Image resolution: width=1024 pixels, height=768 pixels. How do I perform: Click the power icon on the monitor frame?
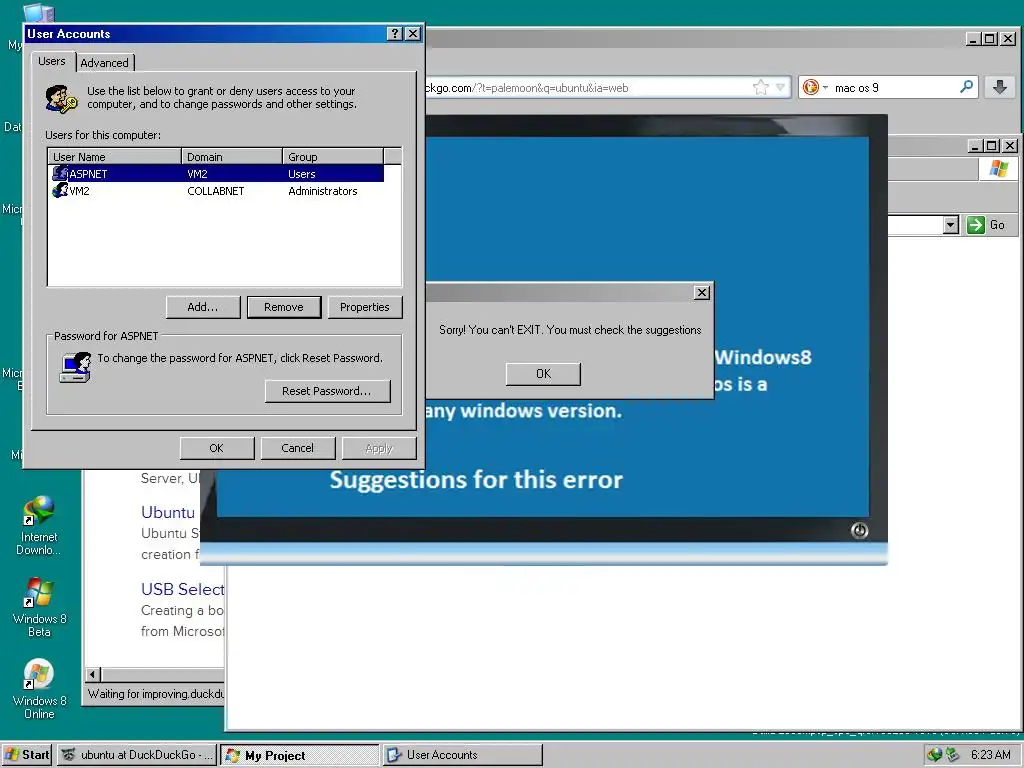pyautogui.click(x=859, y=530)
